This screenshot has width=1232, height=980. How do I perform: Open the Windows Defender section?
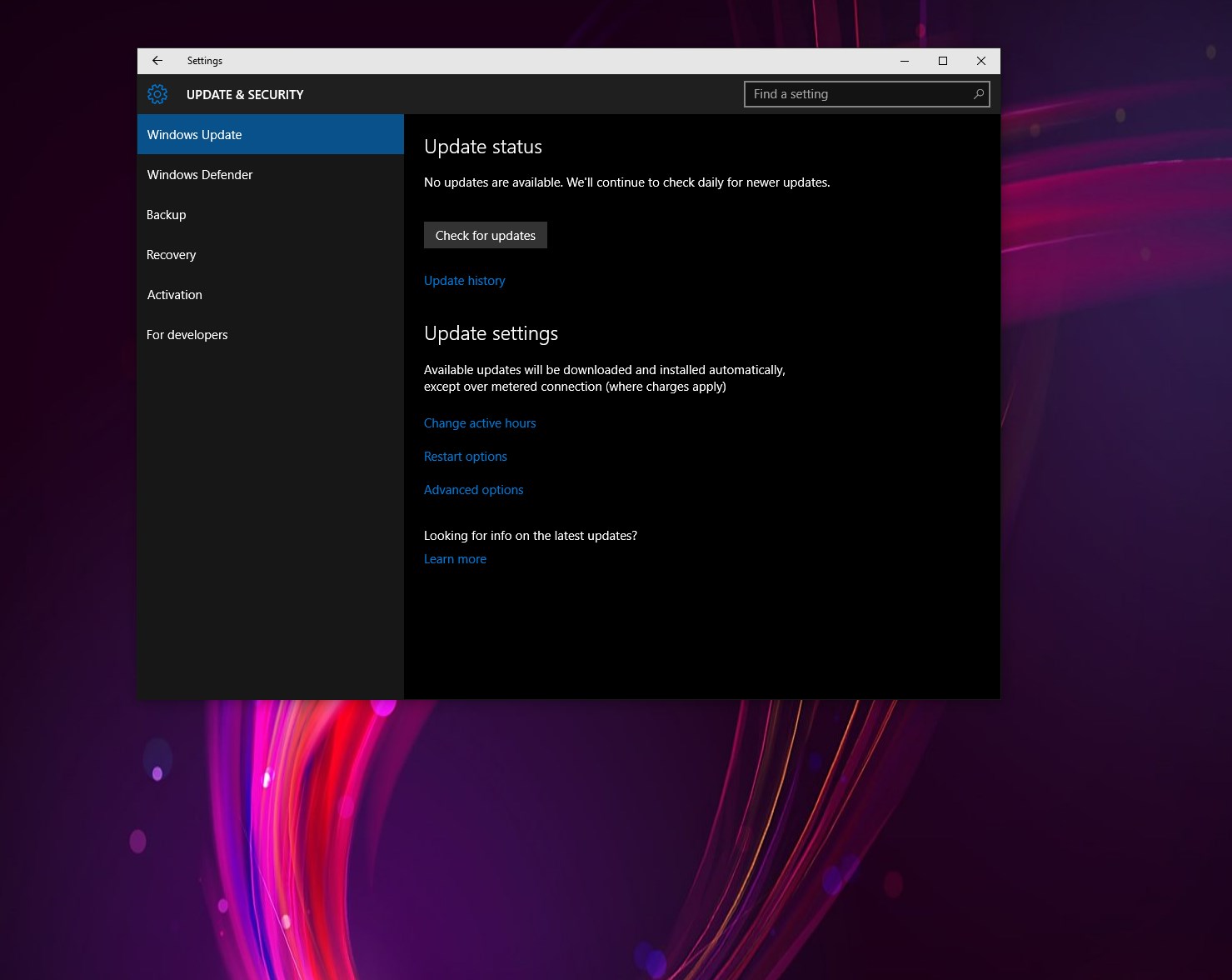coord(200,175)
